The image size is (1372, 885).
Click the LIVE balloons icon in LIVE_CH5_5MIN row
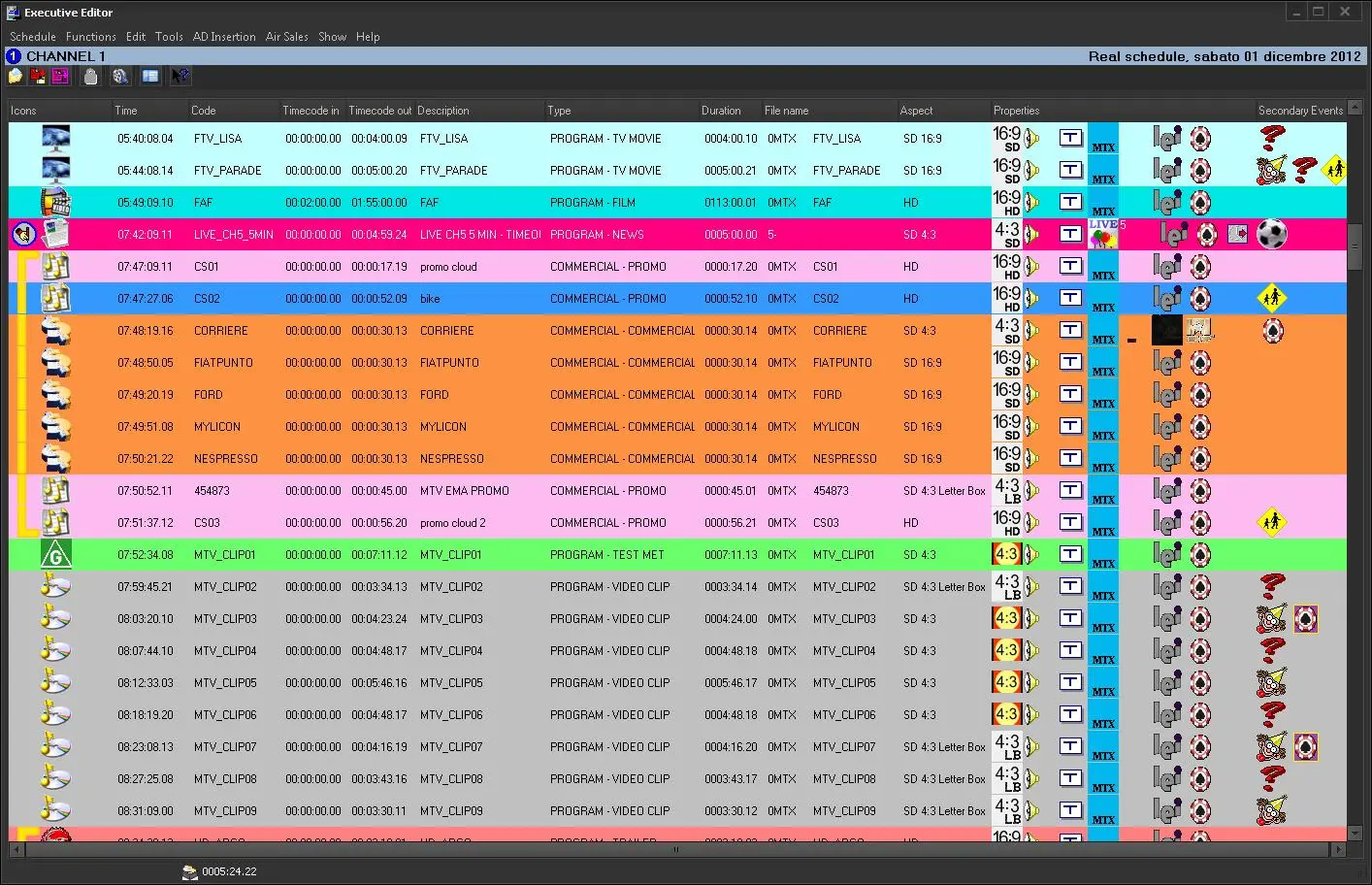coord(1103,234)
